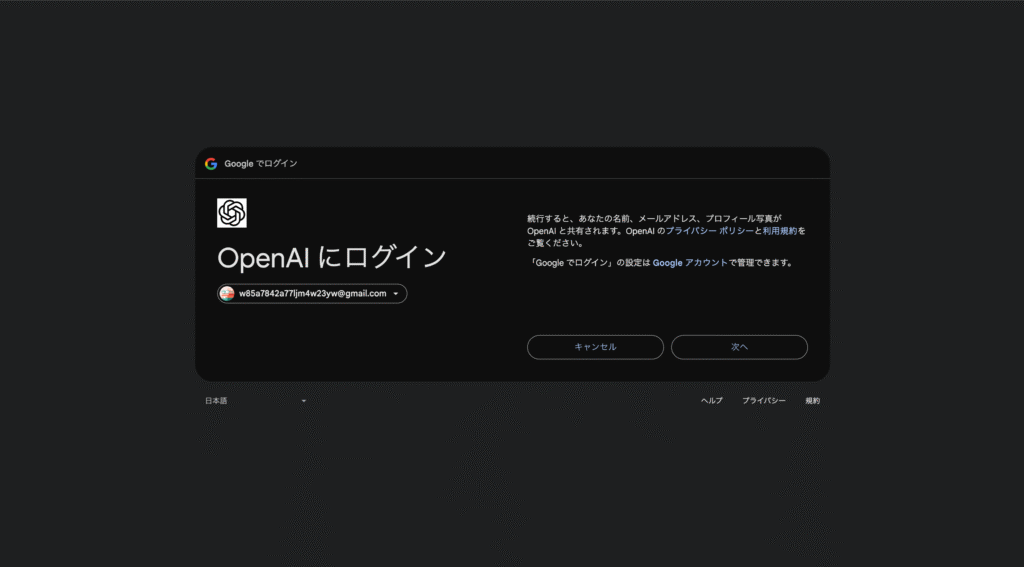Image resolution: width=1024 pixels, height=567 pixels.
Task: Click the OpenAI logo icon
Action: tap(232, 213)
